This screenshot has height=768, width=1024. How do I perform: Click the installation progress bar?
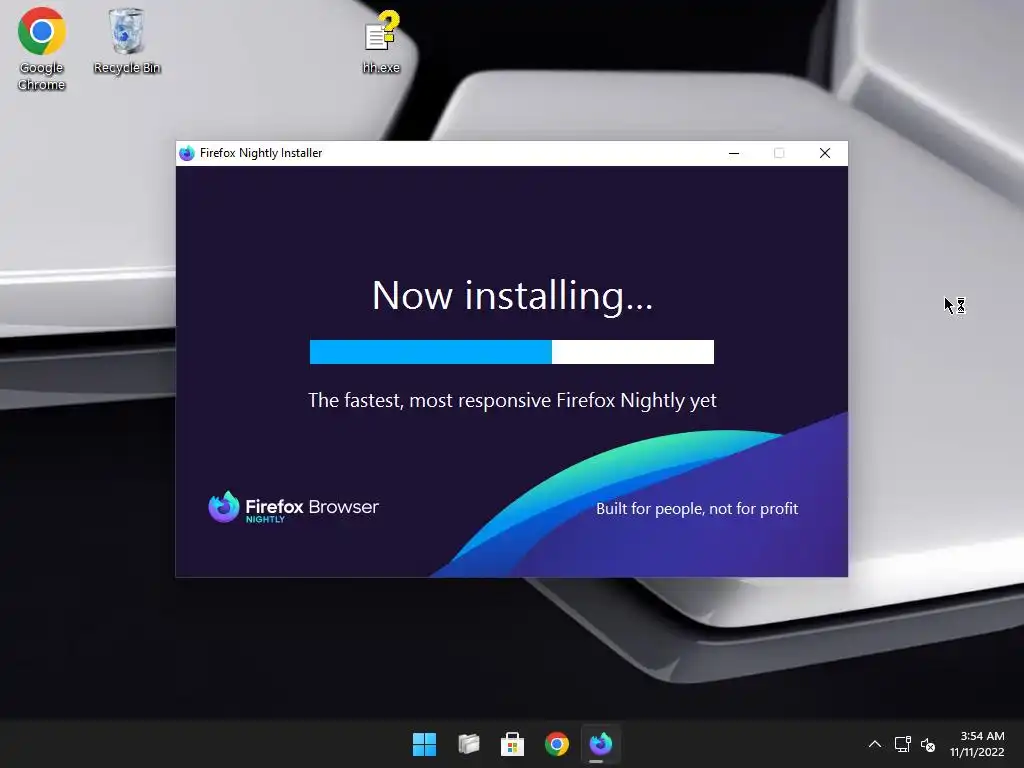pyautogui.click(x=511, y=352)
